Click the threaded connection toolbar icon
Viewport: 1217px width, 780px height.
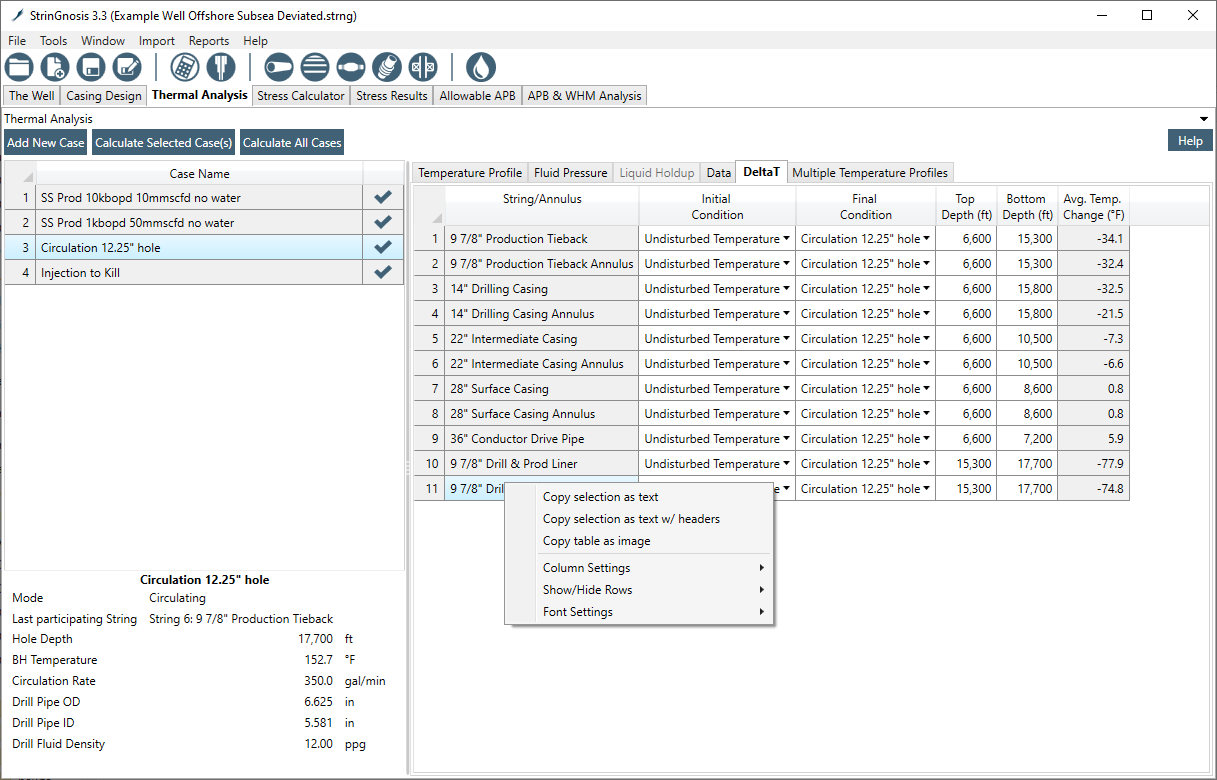coord(387,68)
